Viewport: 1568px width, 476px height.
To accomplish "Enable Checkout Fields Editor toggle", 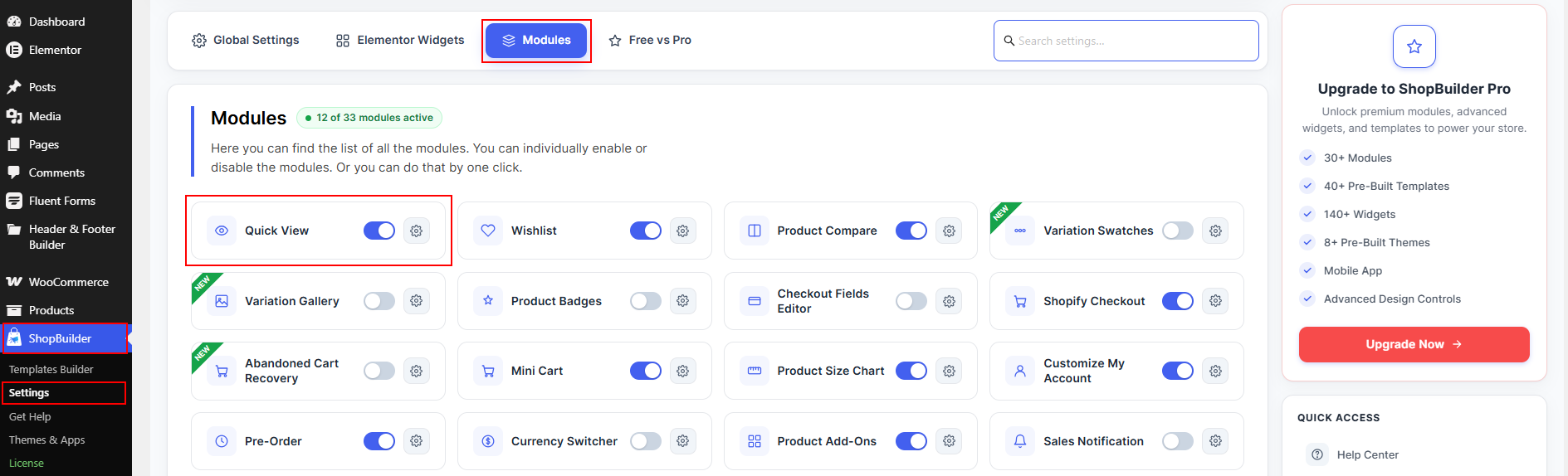I will click(x=911, y=301).
